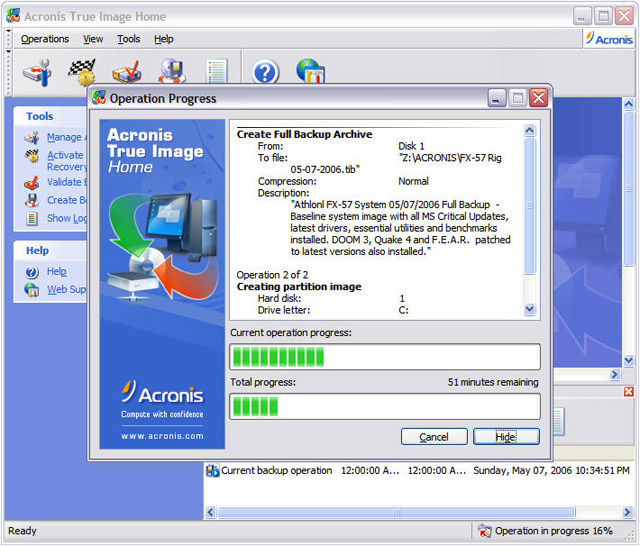
Task: Click the Manage sidebar icon in Tools
Action: point(32,138)
